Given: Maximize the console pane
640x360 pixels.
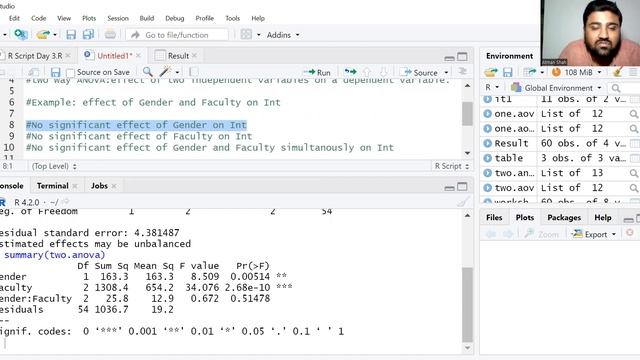Looking at the screenshot, I should coord(462,187).
